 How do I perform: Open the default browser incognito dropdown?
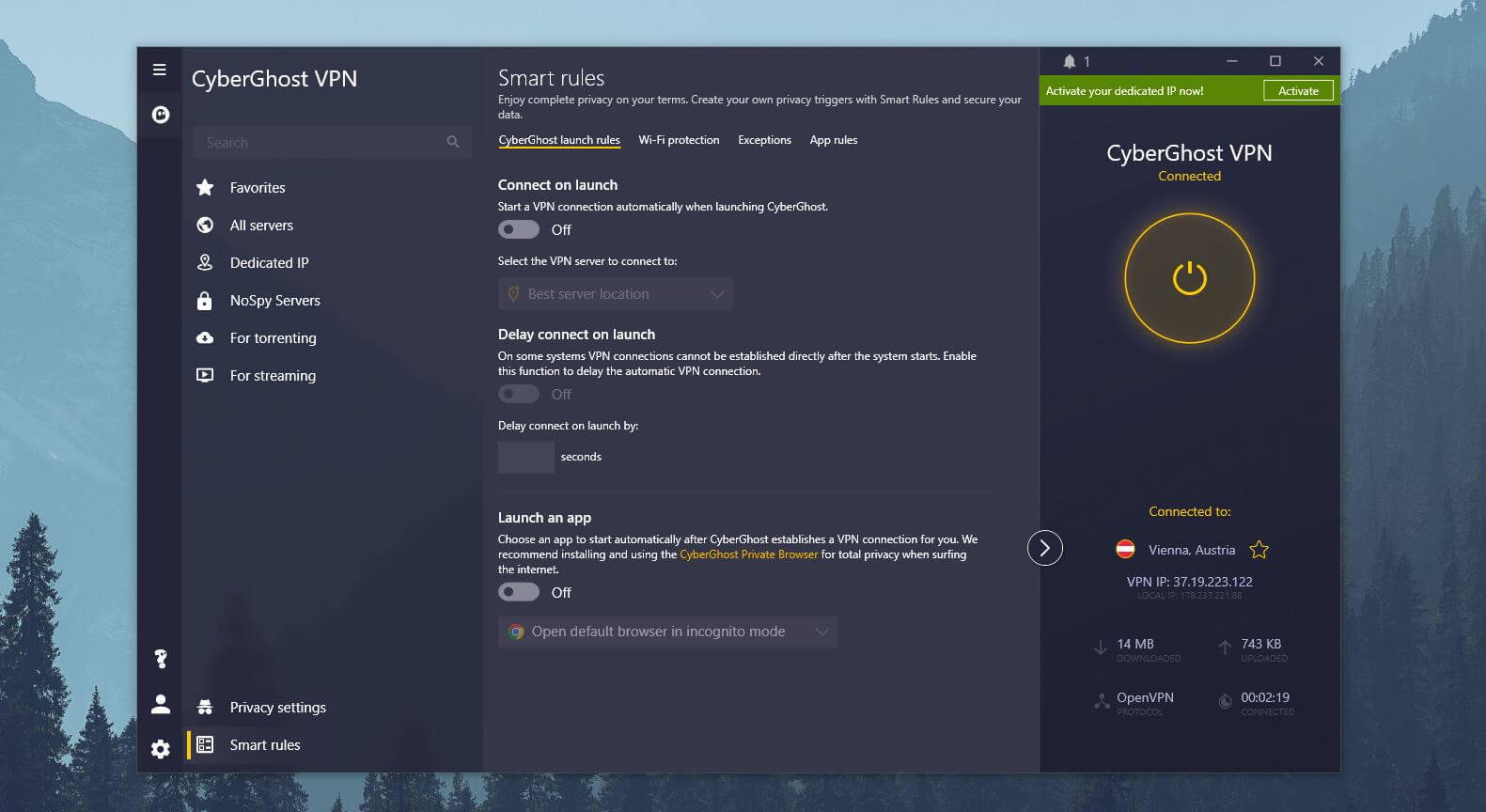(x=667, y=632)
